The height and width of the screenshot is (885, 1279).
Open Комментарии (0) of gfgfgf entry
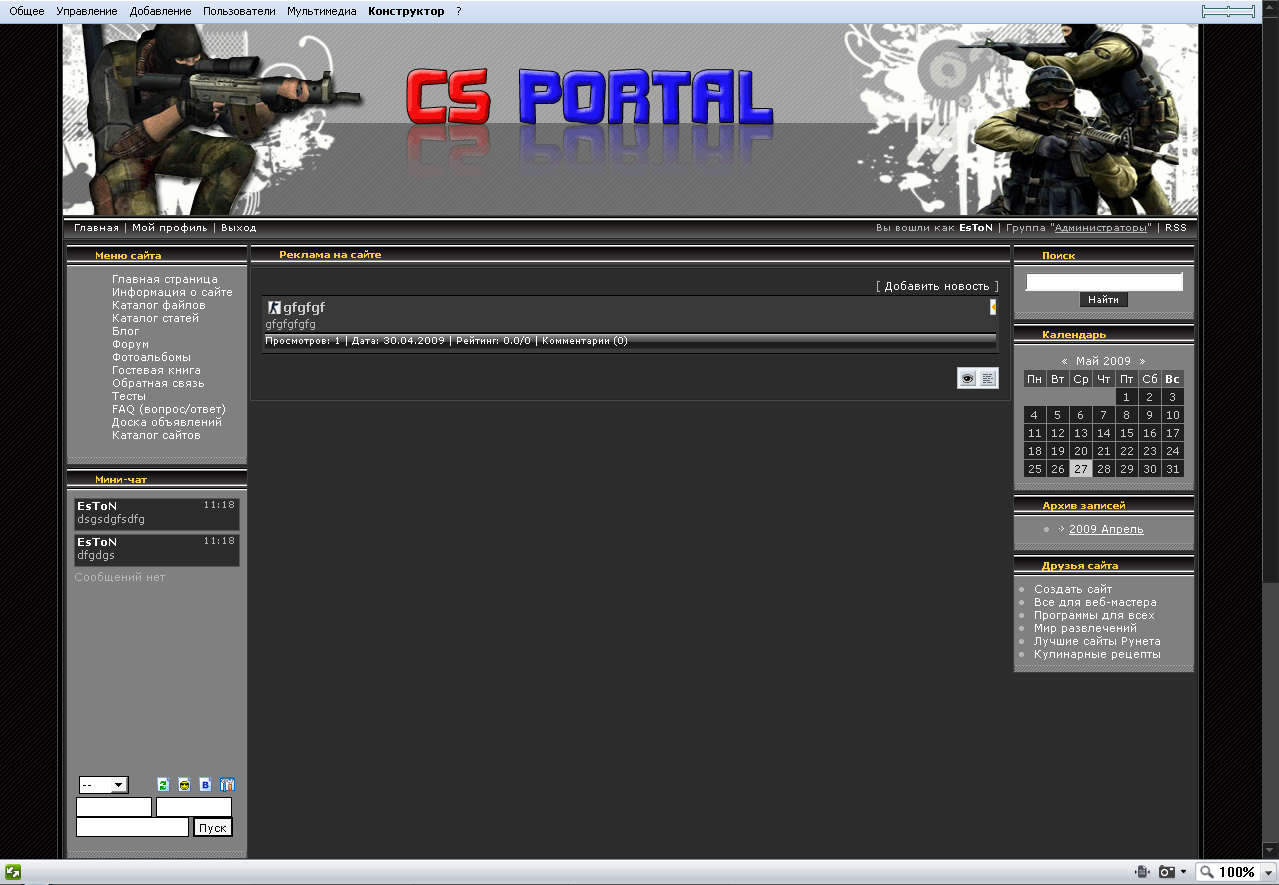point(585,341)
